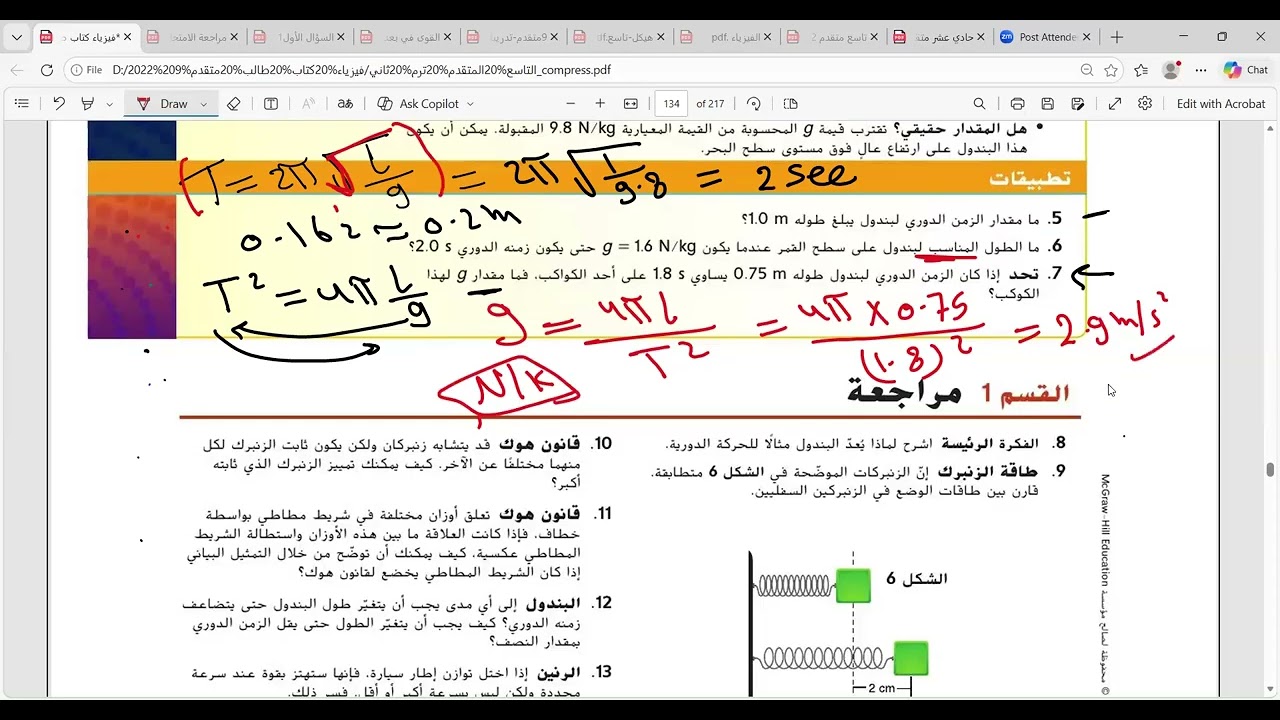The width and height of the screenshot is (1280, 720).
Task: Rotate the PDF page
Action: tap(754, 103)
